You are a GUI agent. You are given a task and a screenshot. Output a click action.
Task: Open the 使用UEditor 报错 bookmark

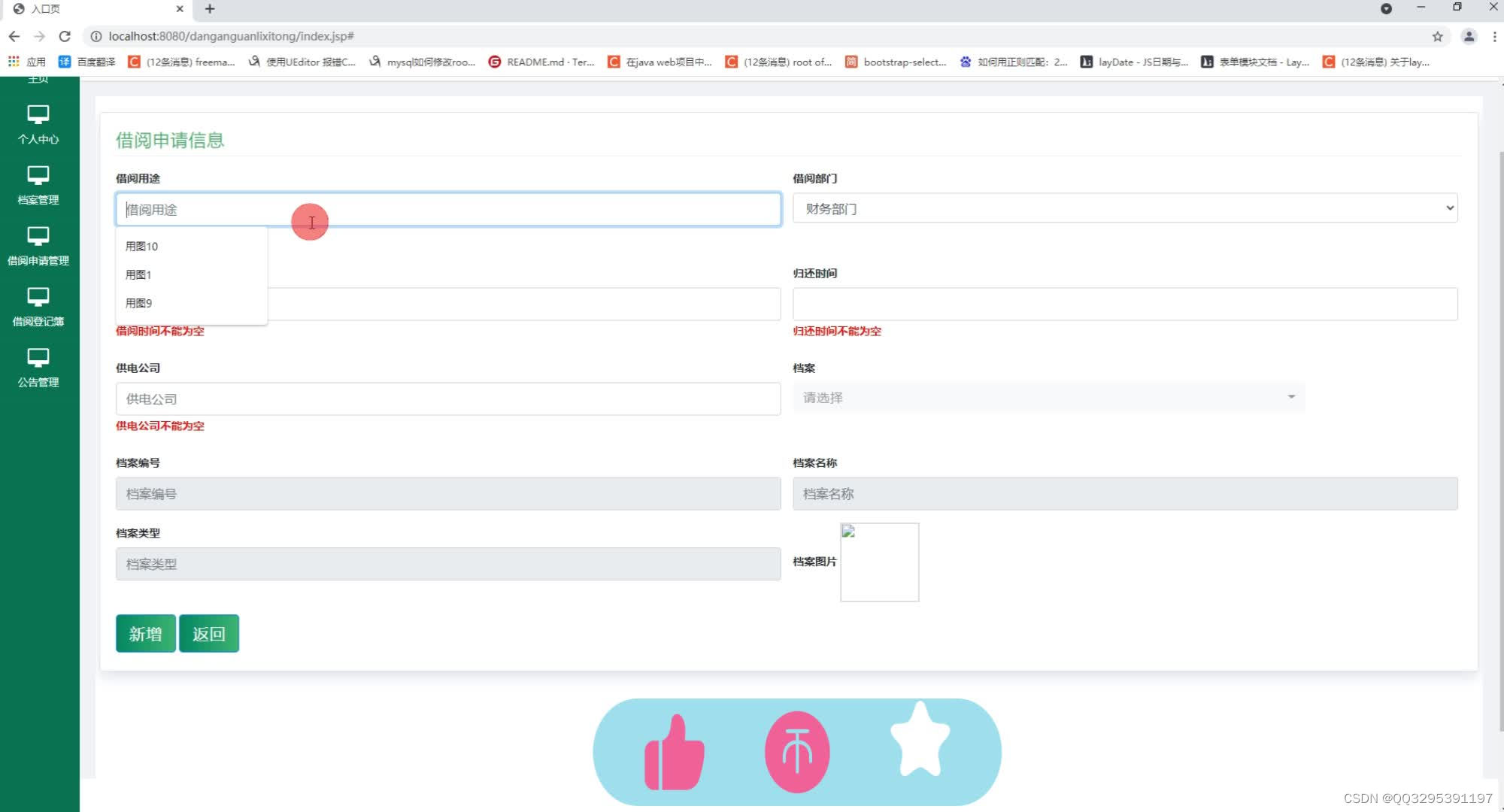(x=302, y=62)
